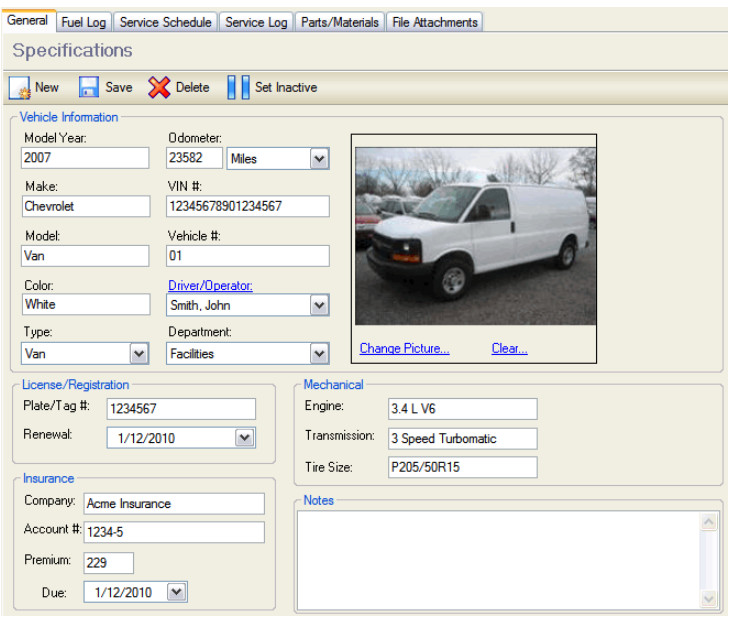Click the Facilities department value

click(x=192, y=354)
